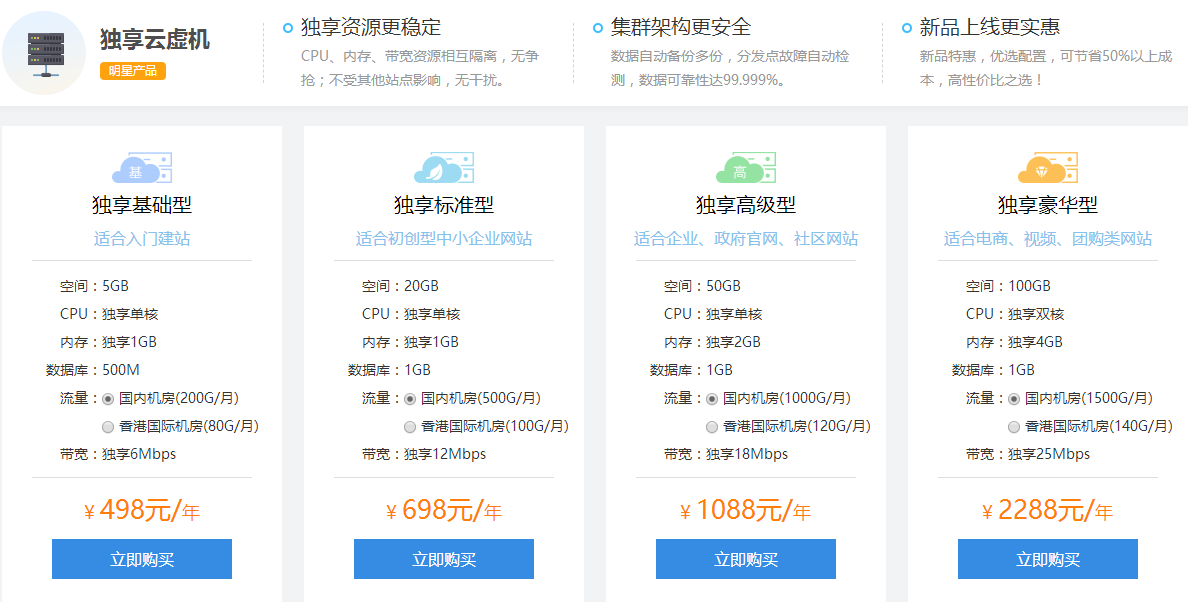Buy the 498元/年 plan with 立即购买

pos(142,559)
